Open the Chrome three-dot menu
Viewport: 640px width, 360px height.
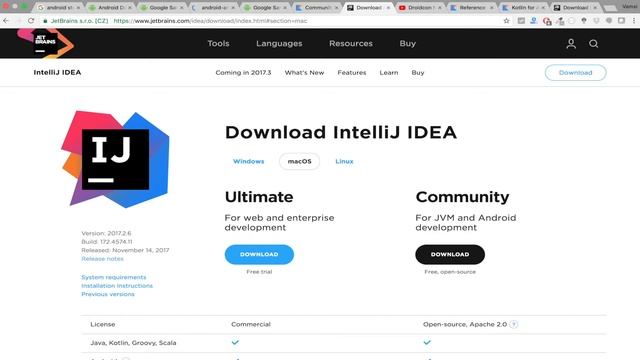tap(634, 20)
